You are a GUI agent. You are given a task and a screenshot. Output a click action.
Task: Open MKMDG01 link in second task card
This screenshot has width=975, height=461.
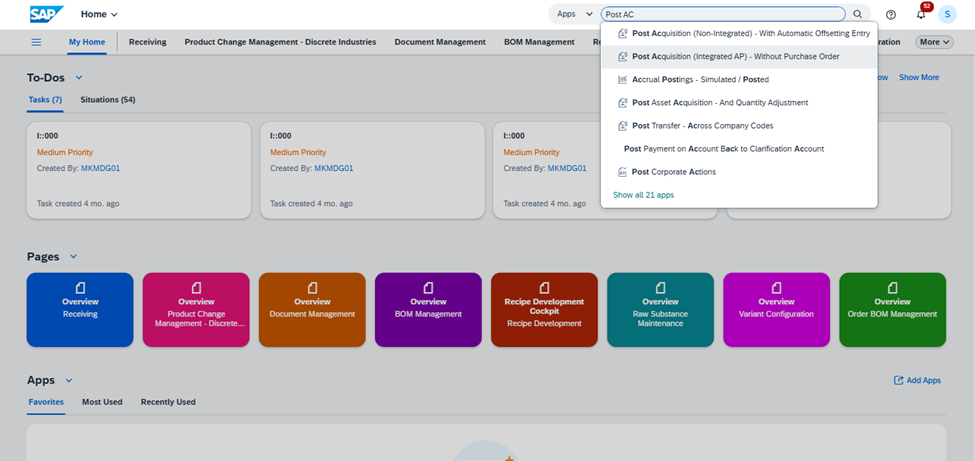pyautogui.click(x=333, y=168)
